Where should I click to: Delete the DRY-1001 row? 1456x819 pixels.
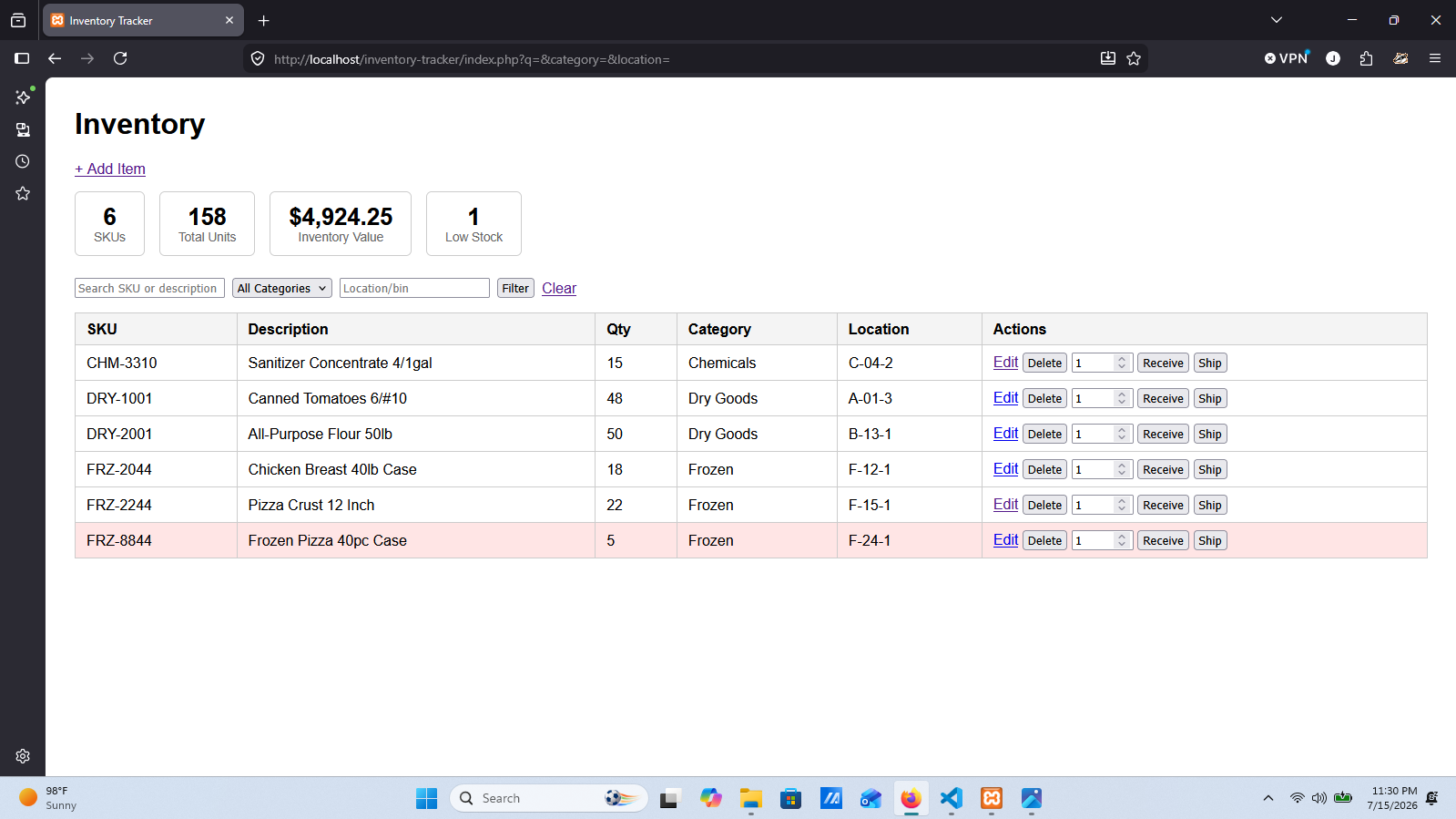pos(1044,398)
